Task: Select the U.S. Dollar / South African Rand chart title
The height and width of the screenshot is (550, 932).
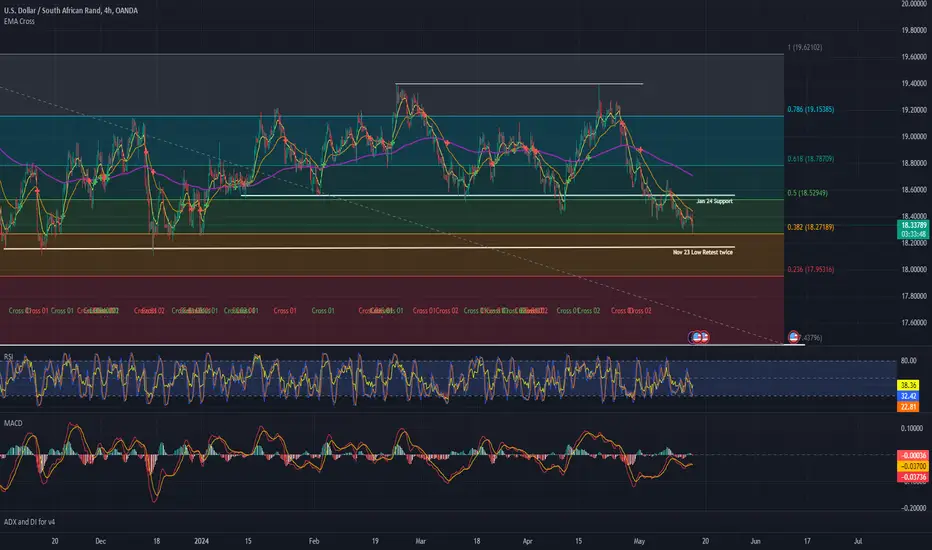Action: (71, 10)
